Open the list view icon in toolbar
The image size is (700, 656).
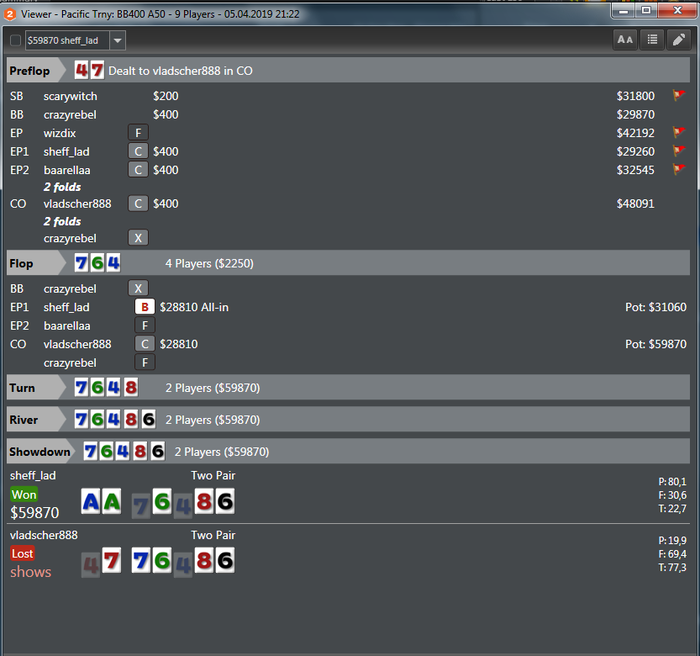652,40
